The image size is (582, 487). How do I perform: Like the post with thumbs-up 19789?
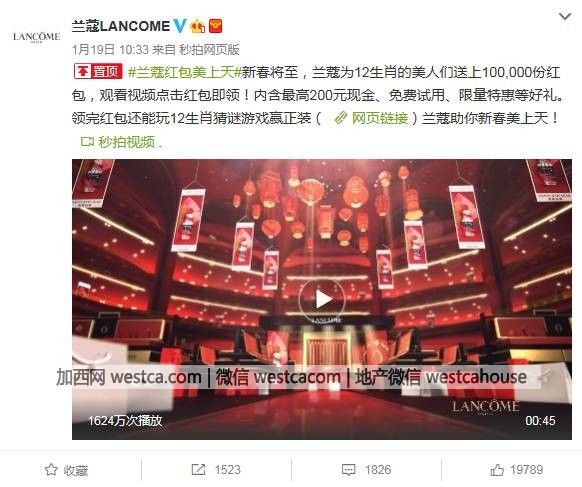pos(516,470)
